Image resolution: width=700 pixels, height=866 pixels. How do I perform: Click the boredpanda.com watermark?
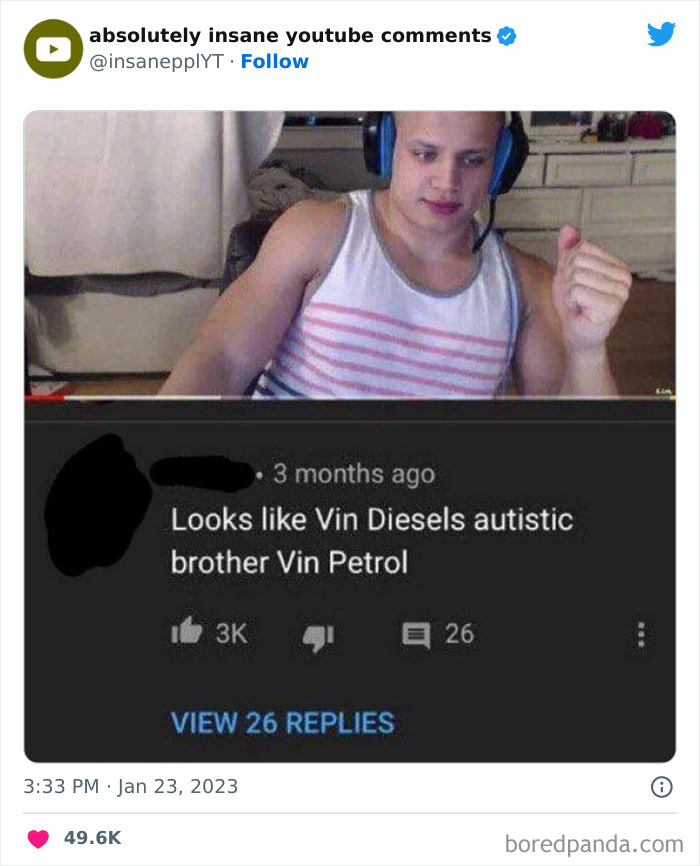coord(594,844)
